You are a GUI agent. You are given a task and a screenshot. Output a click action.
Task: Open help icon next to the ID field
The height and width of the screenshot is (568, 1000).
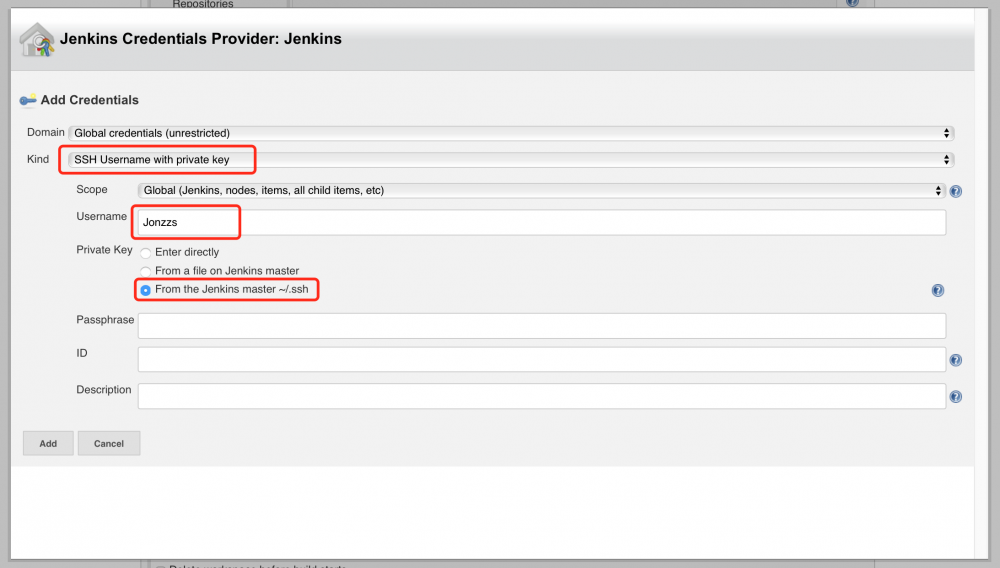(955, 360)
